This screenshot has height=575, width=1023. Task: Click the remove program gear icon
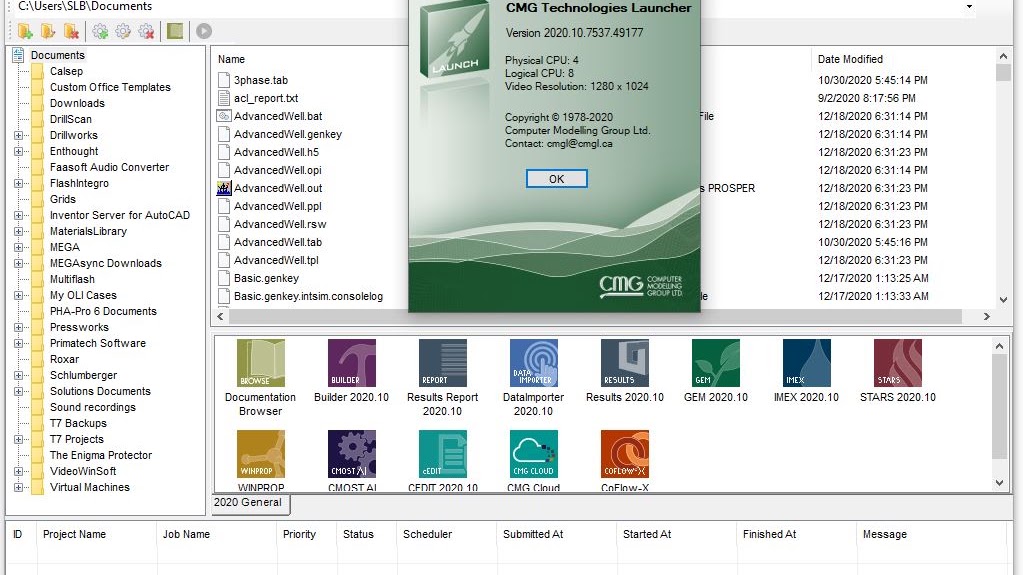[146, 31]
